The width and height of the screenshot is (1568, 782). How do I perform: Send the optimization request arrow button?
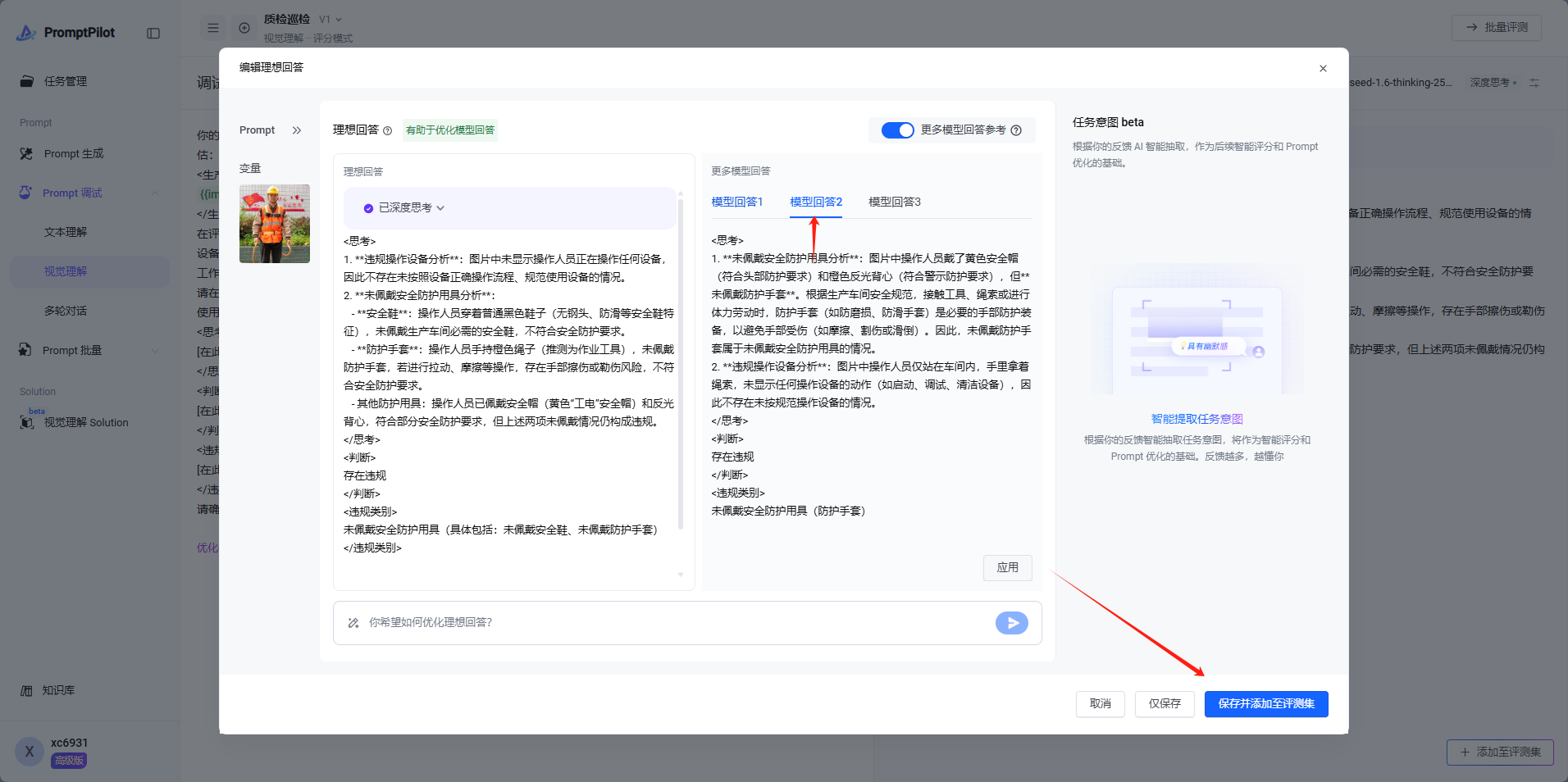(x=1012, y=623)
